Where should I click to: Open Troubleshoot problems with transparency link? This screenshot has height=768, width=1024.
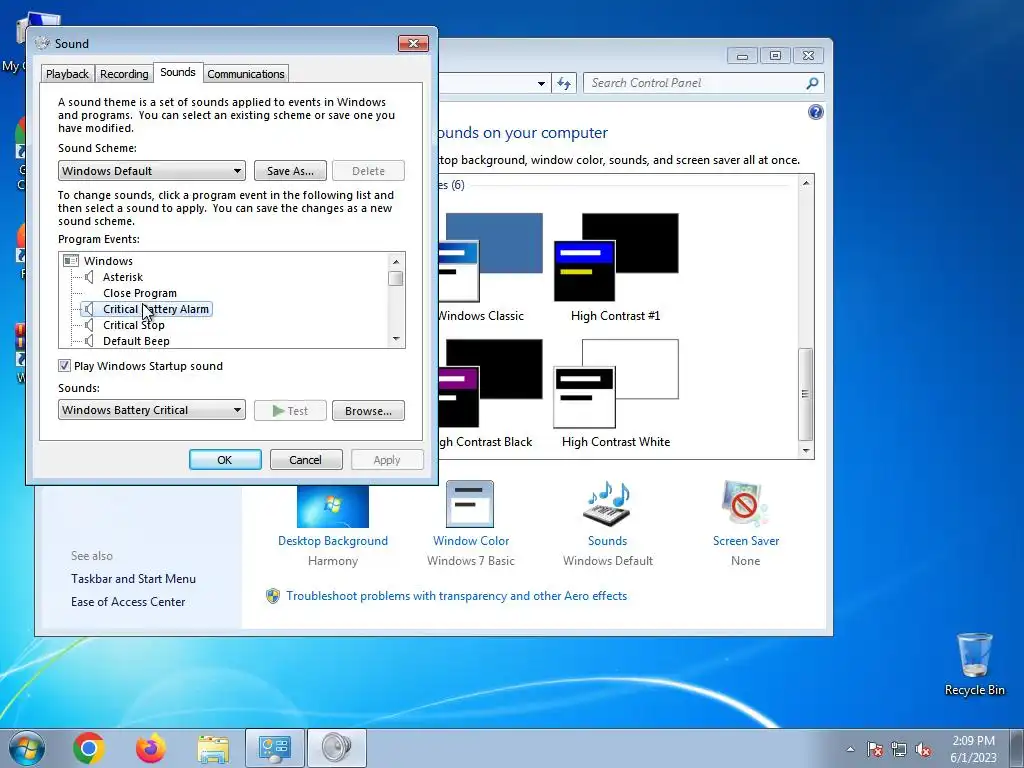click(456, 596)
